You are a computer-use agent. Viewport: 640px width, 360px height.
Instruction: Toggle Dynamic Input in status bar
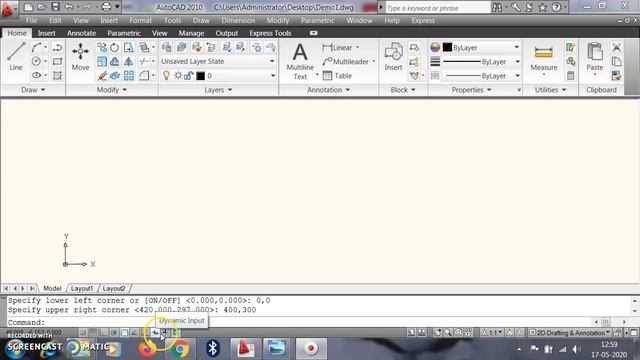click(156, 333)
